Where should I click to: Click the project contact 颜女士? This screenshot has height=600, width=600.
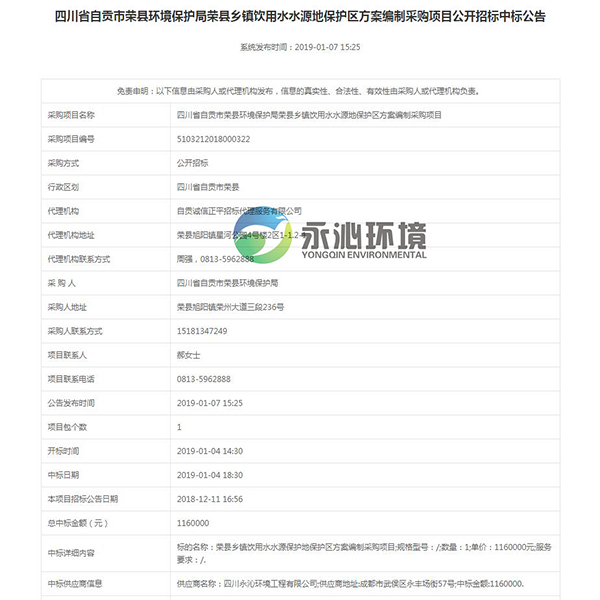coord(189,355)
